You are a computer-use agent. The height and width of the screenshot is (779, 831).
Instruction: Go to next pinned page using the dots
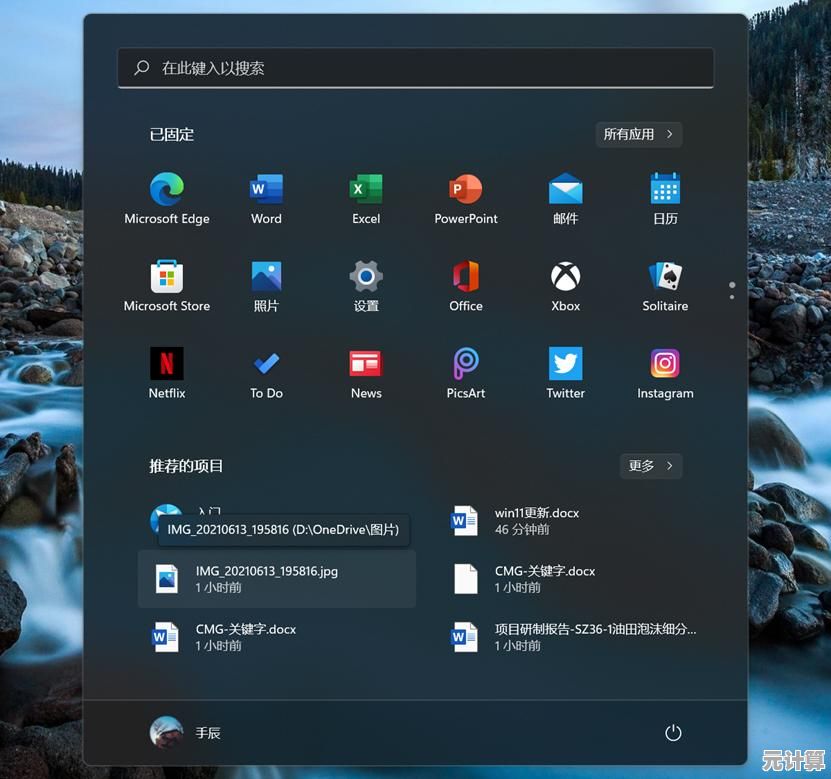(732, 297)
